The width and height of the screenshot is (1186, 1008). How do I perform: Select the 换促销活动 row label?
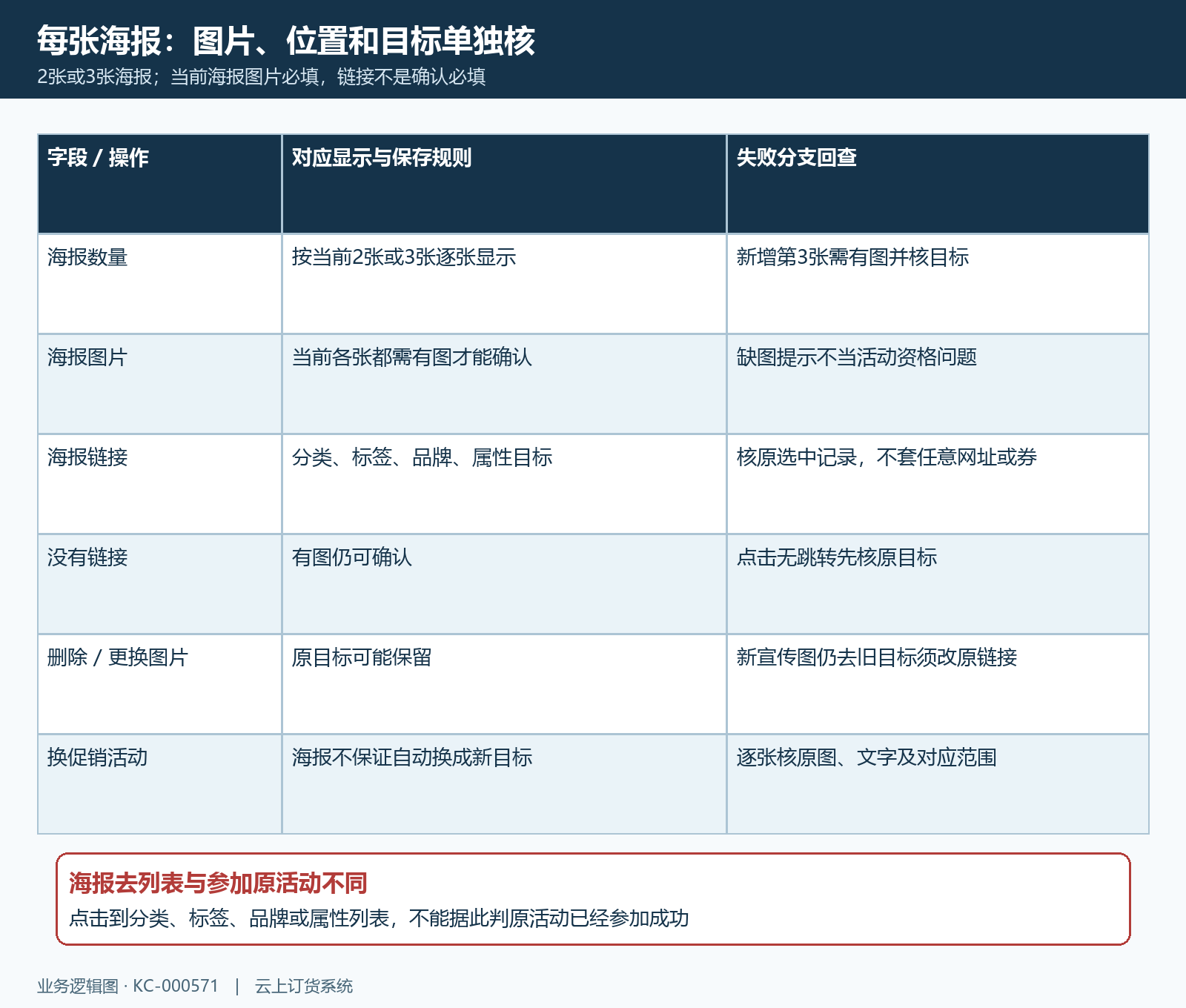(98, 757)
